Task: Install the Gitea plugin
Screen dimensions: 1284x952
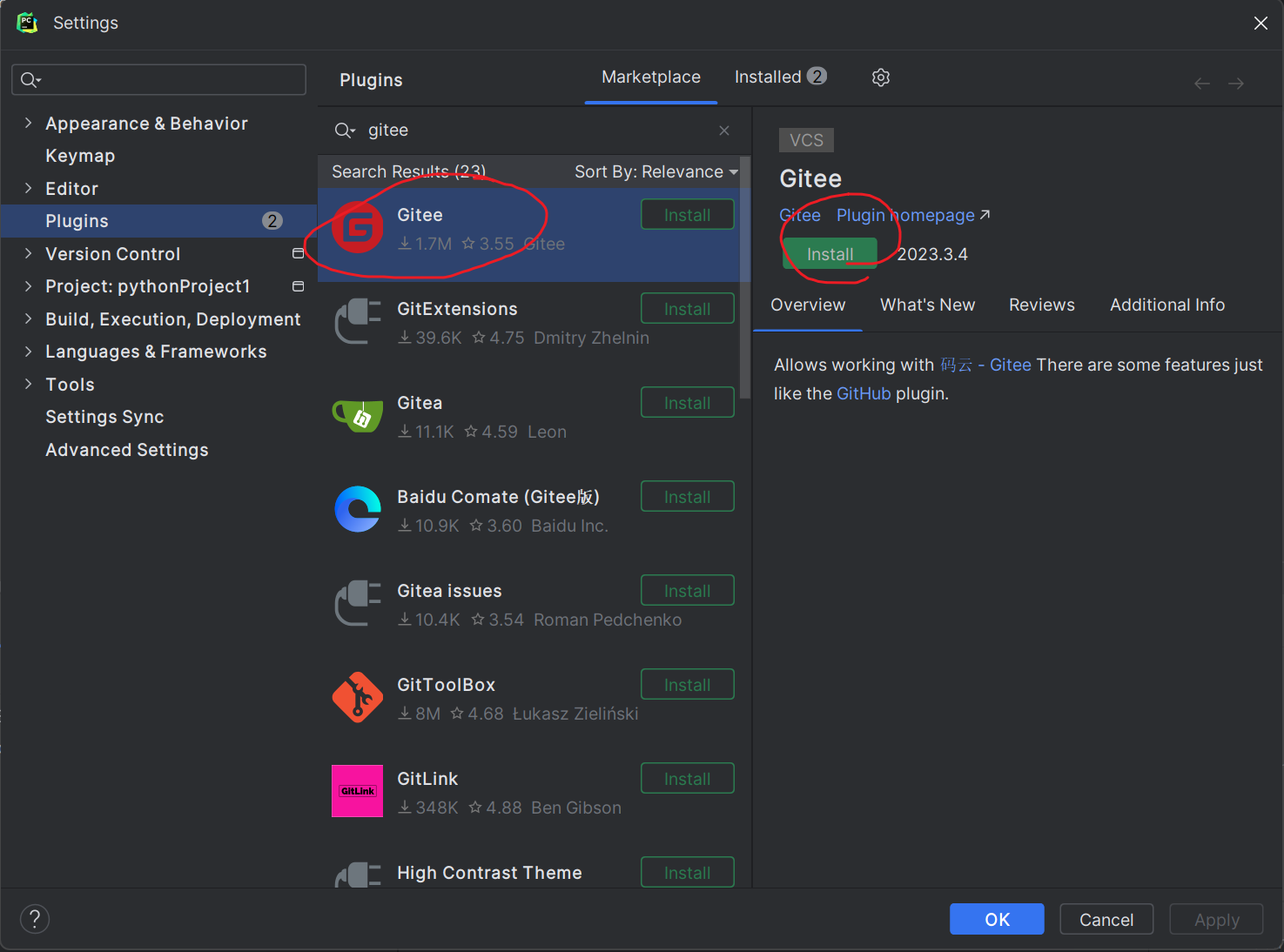Action: pyautogui.click(x=688, y=403)
